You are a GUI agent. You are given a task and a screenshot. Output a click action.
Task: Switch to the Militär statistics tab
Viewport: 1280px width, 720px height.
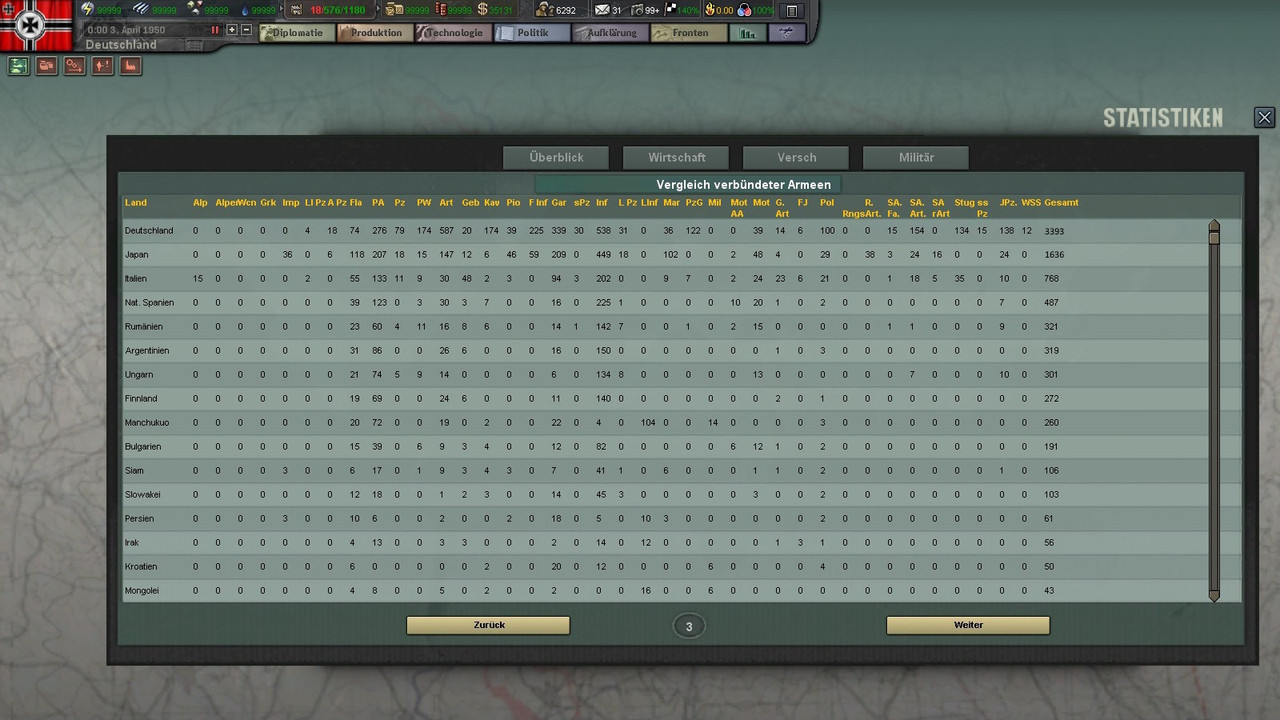pyautogui.click(x=916, y=157)
